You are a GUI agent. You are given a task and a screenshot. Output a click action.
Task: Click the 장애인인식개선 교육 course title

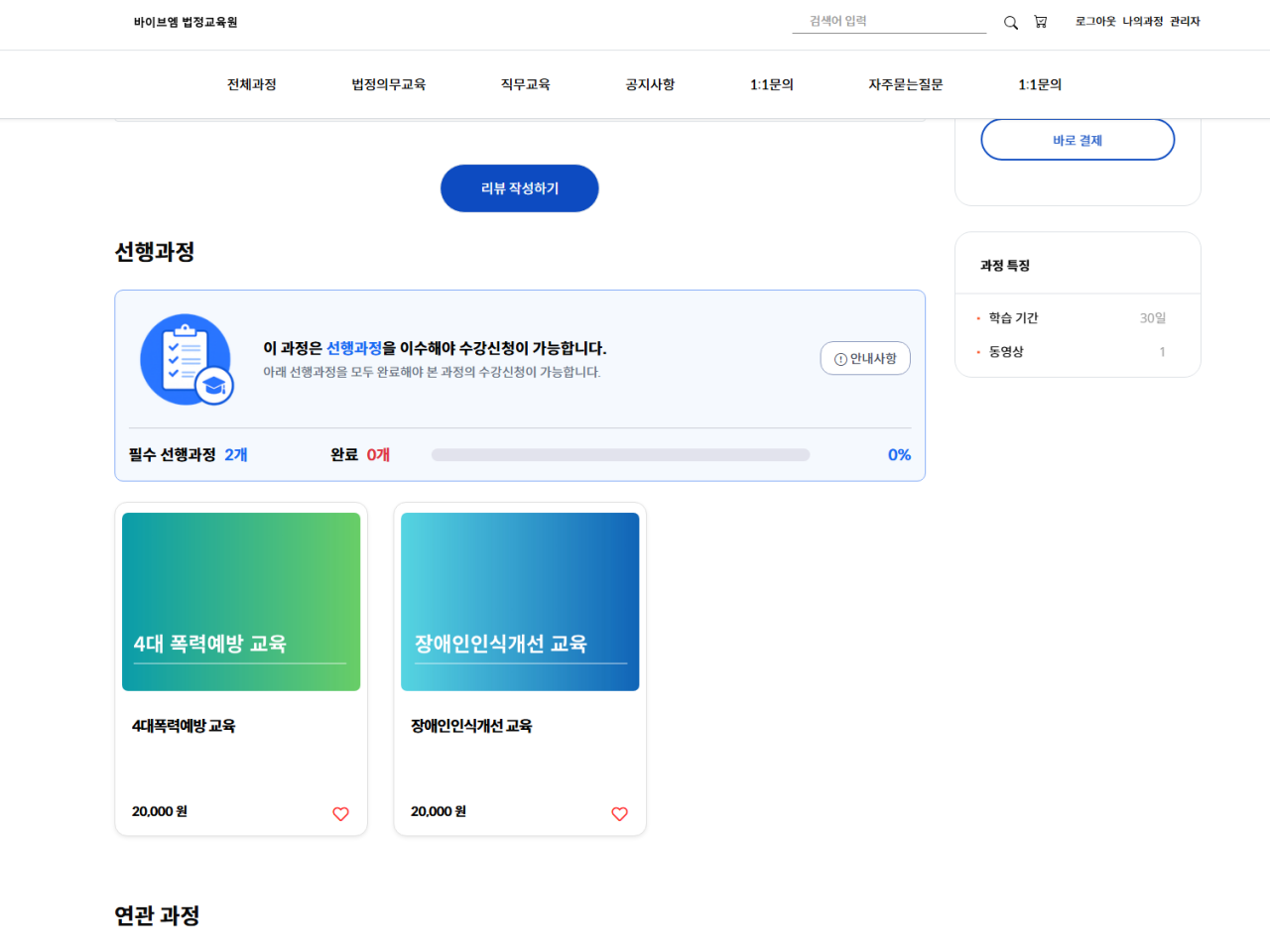pos(471,726)
